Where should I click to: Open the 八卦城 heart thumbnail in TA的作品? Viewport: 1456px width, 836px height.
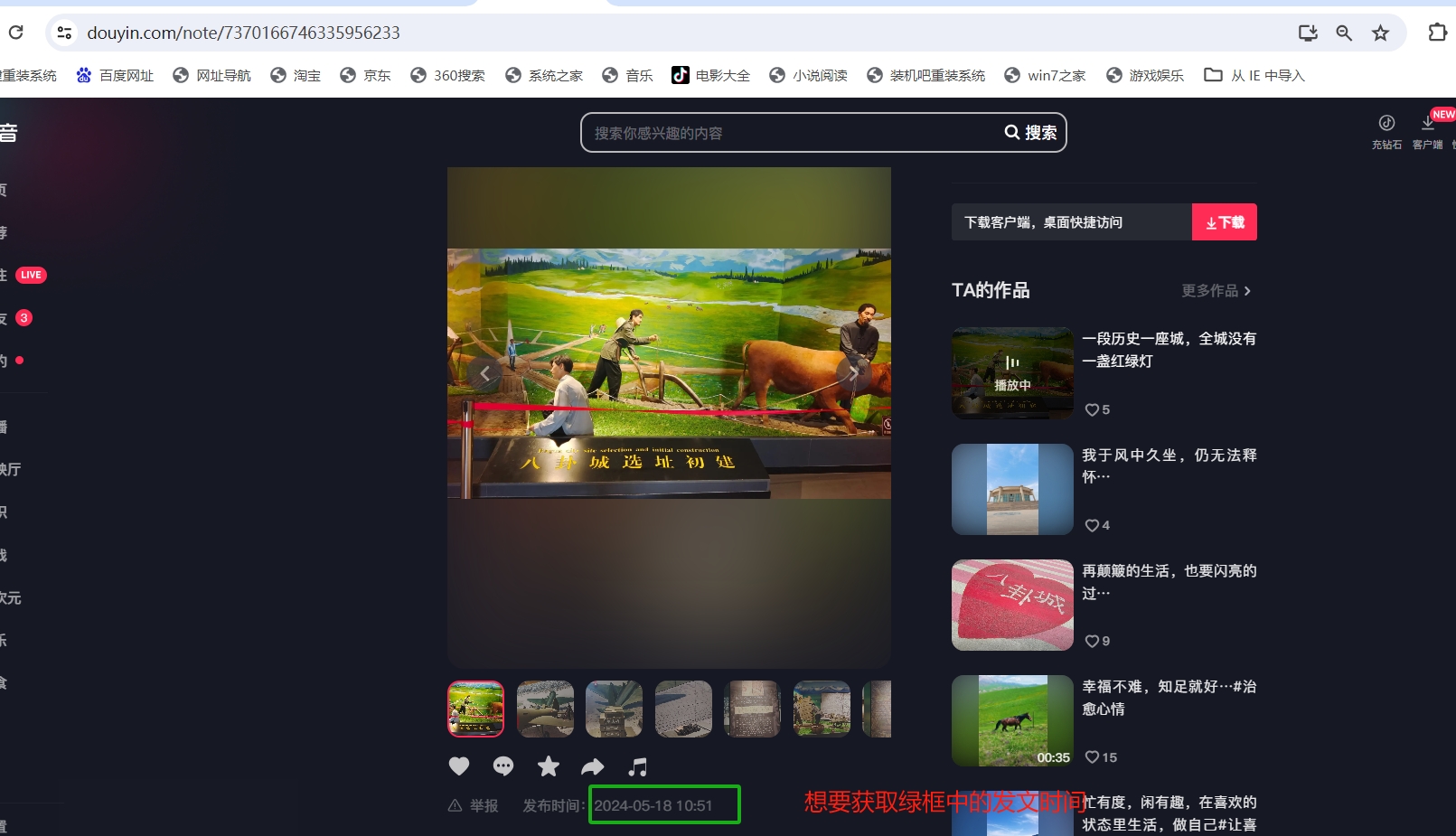1012,605
